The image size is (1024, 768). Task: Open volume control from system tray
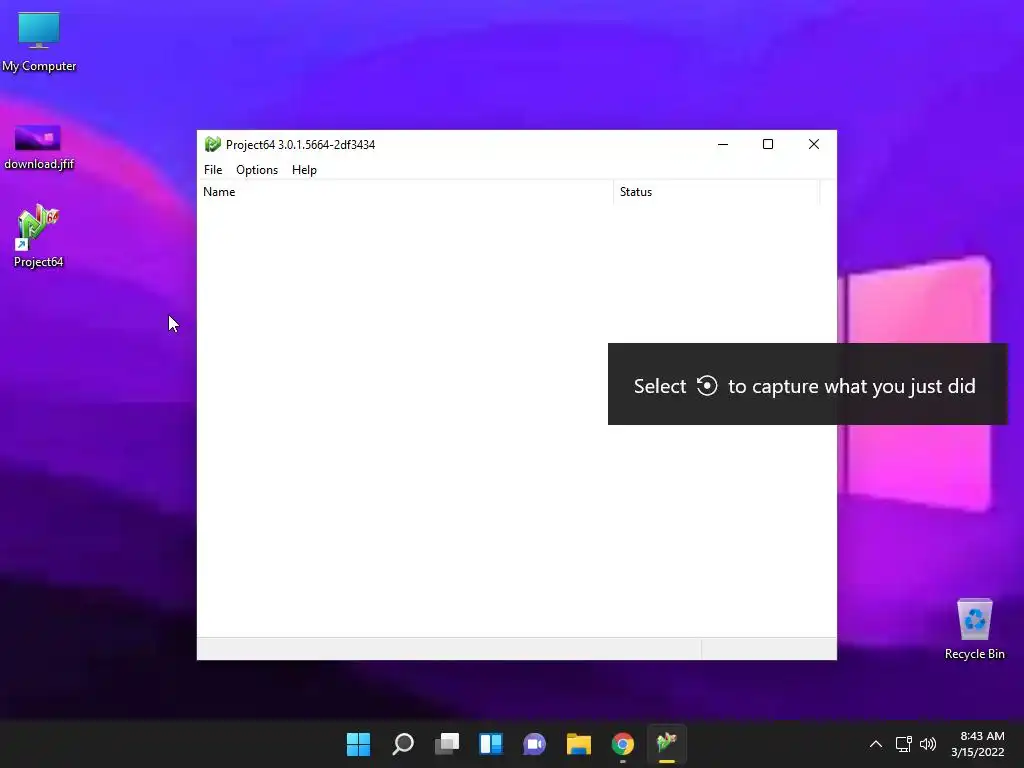coord(927,744)
